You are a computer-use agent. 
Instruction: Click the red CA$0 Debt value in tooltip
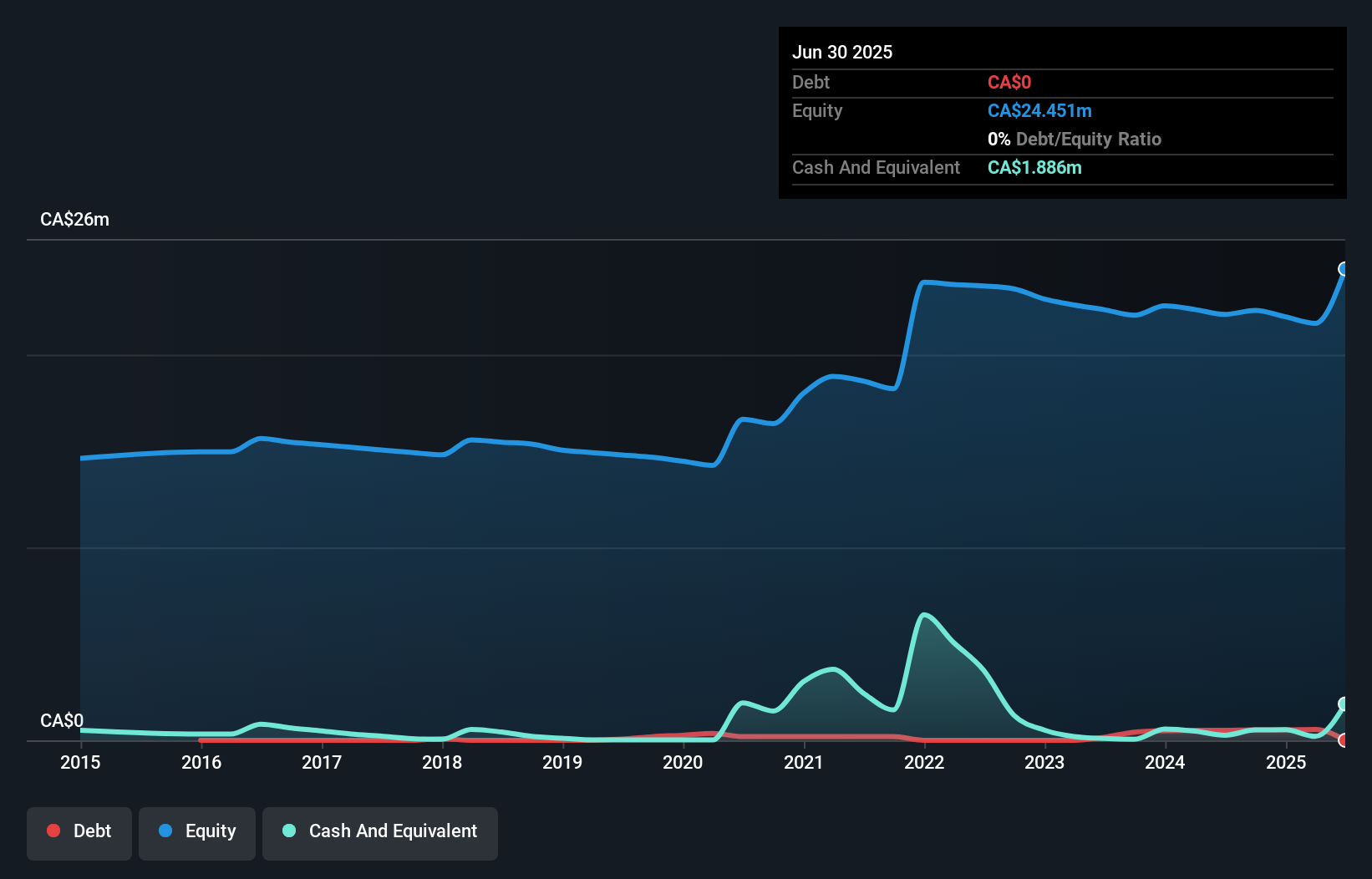click(x=1009, y=83)
